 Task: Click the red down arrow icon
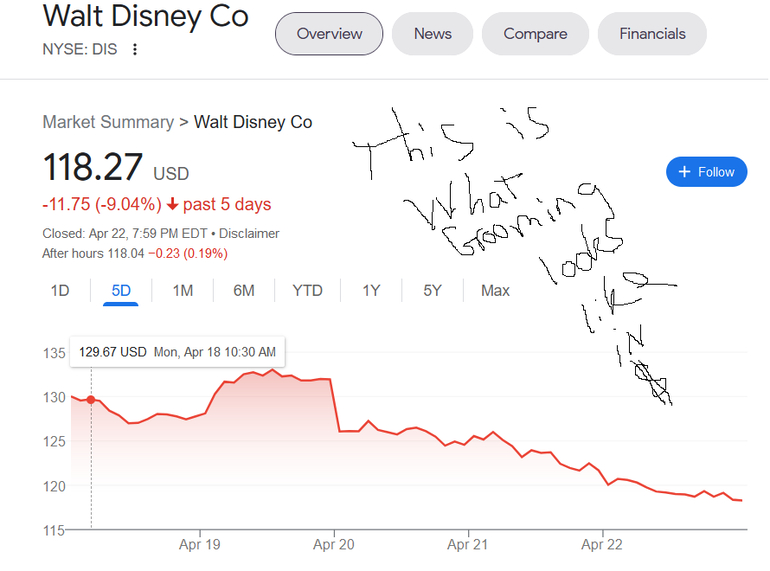pyautogui.click(x=173, y=205)
